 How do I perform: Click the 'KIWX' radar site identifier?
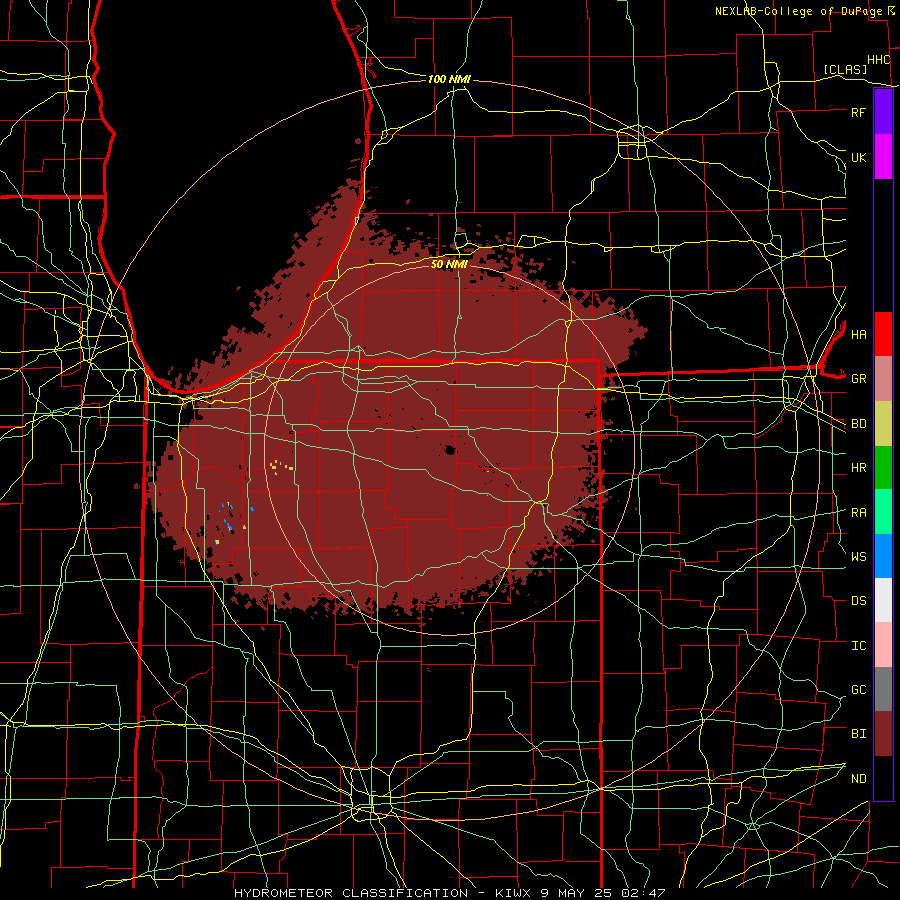(x=511, y=893)
